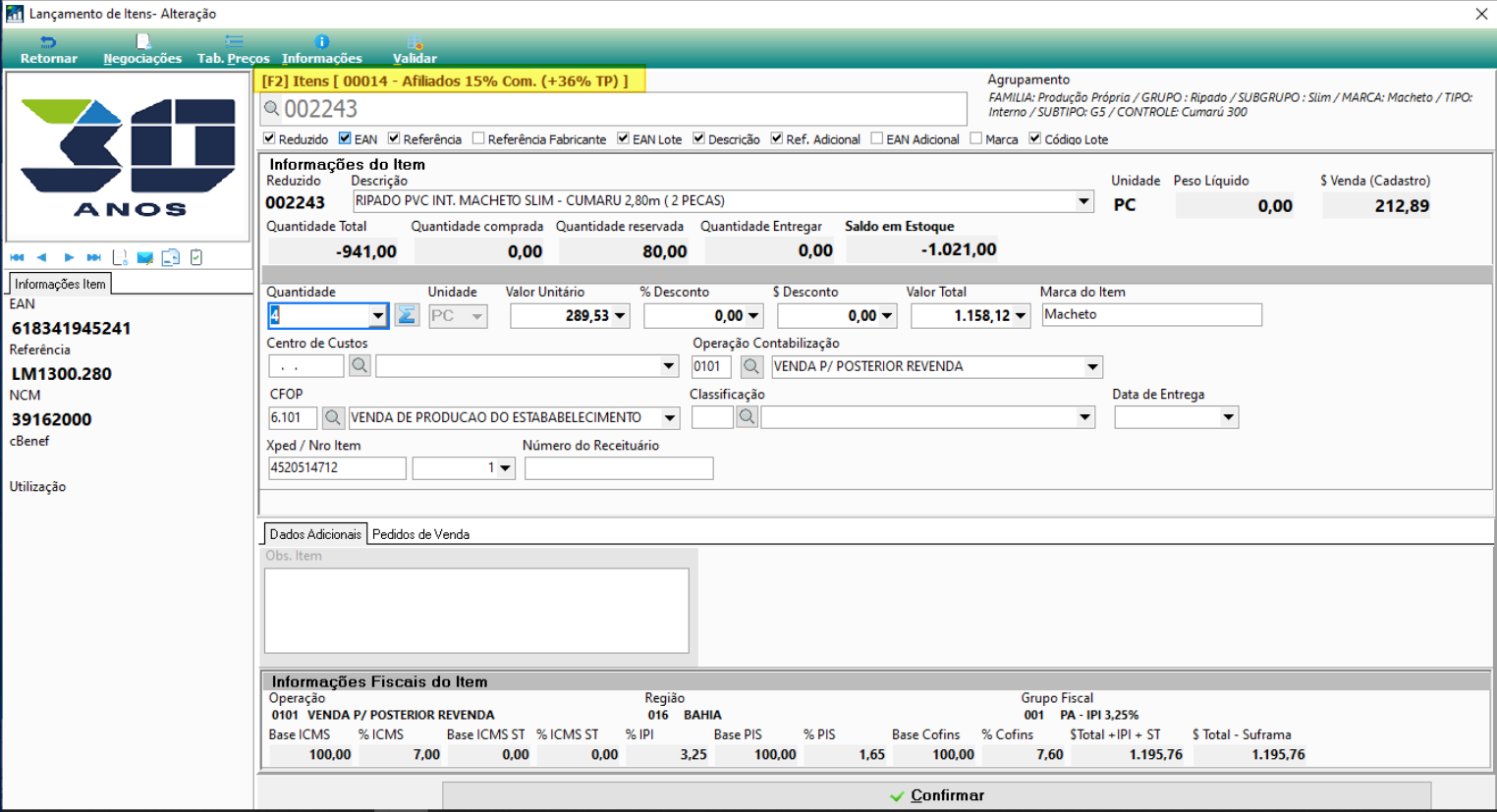Image resolution: width=1497 pixels, height=812 pixels.
Task: Go to the first record
Action: click(17, 257)
